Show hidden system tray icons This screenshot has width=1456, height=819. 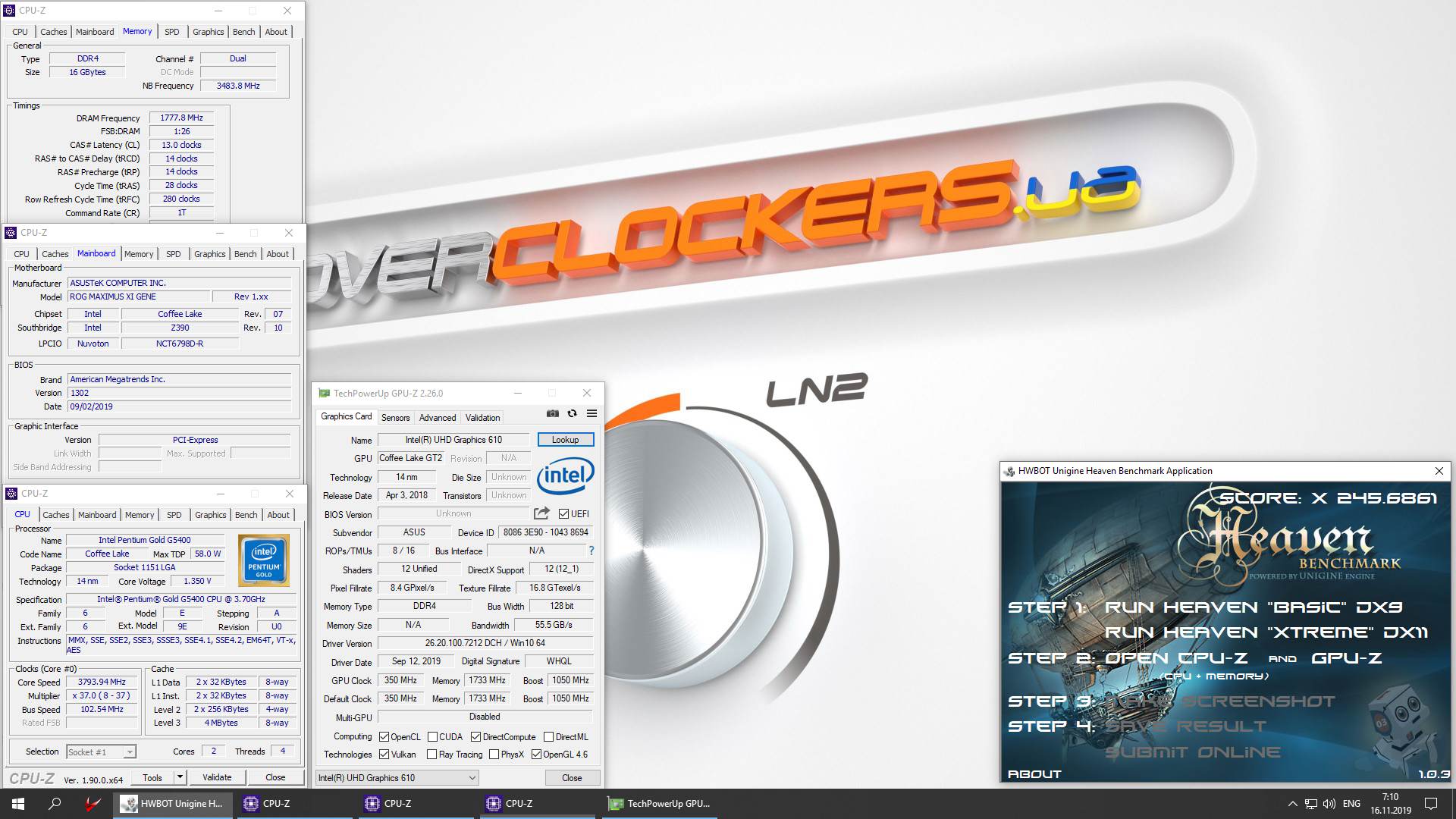click(x=1292, y=804)
